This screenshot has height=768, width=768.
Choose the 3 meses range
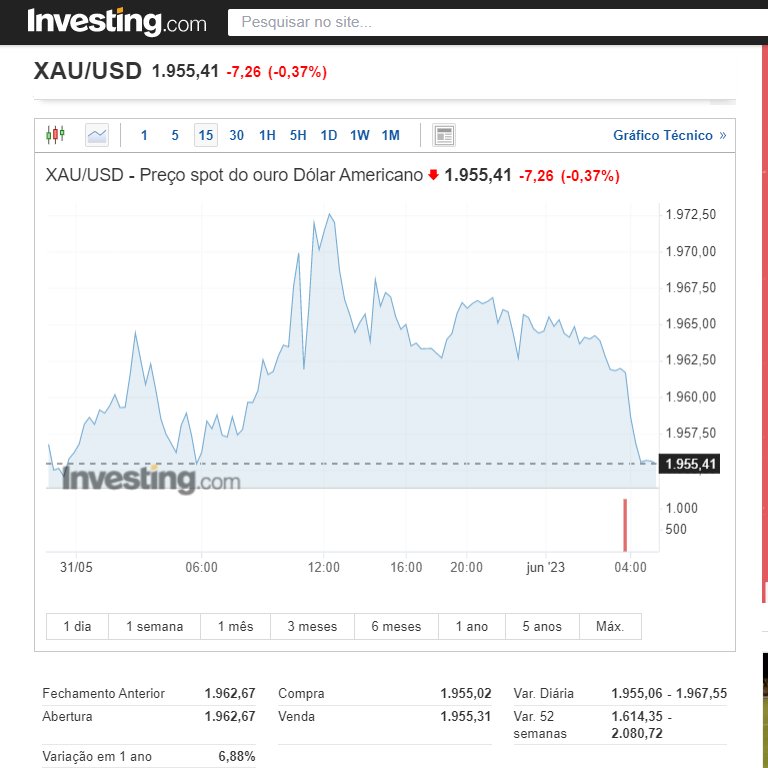coord(312,626)
